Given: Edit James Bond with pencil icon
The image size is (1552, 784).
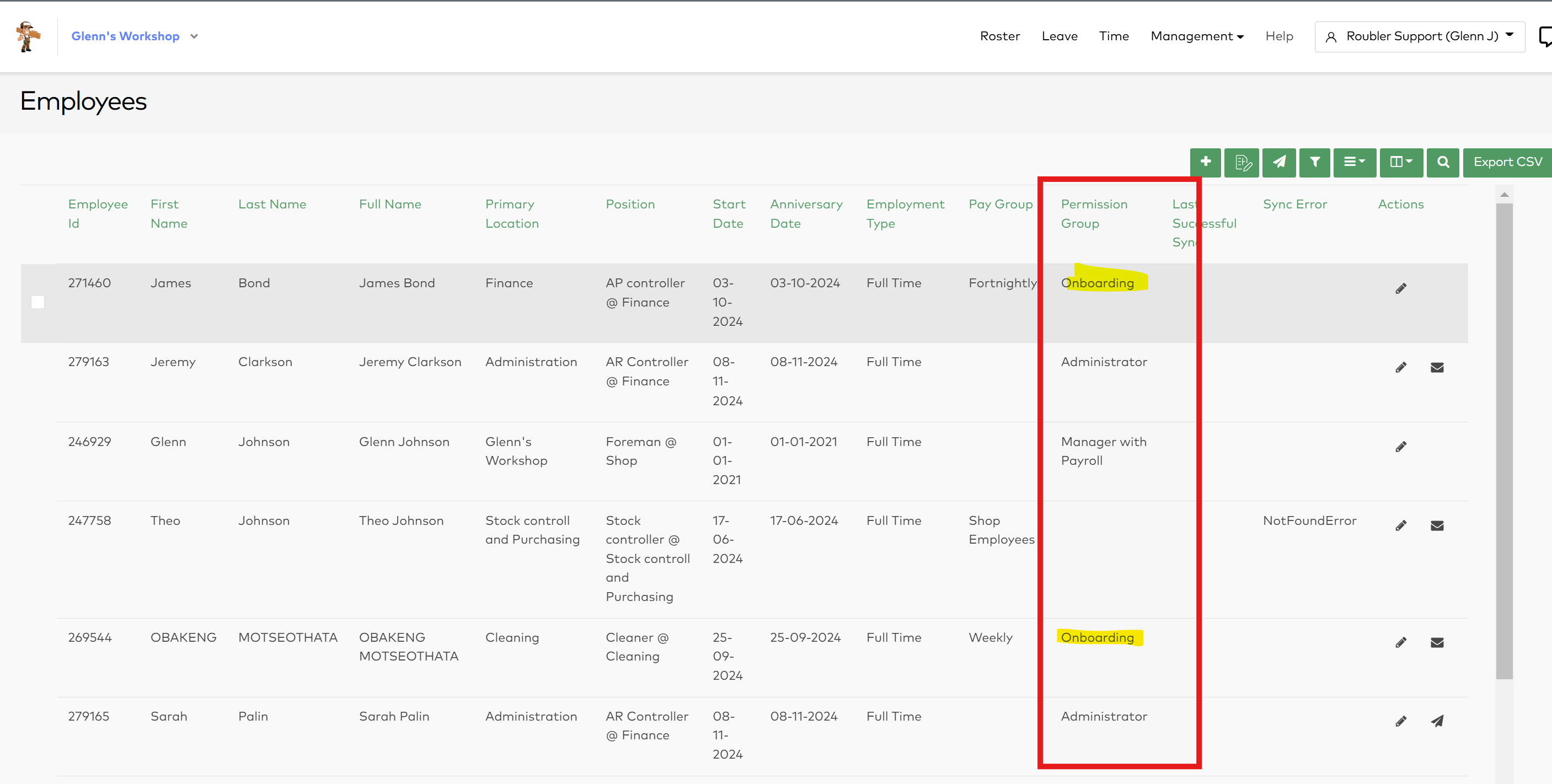Looking at the screenshot, I should (x=1401, y=289).
